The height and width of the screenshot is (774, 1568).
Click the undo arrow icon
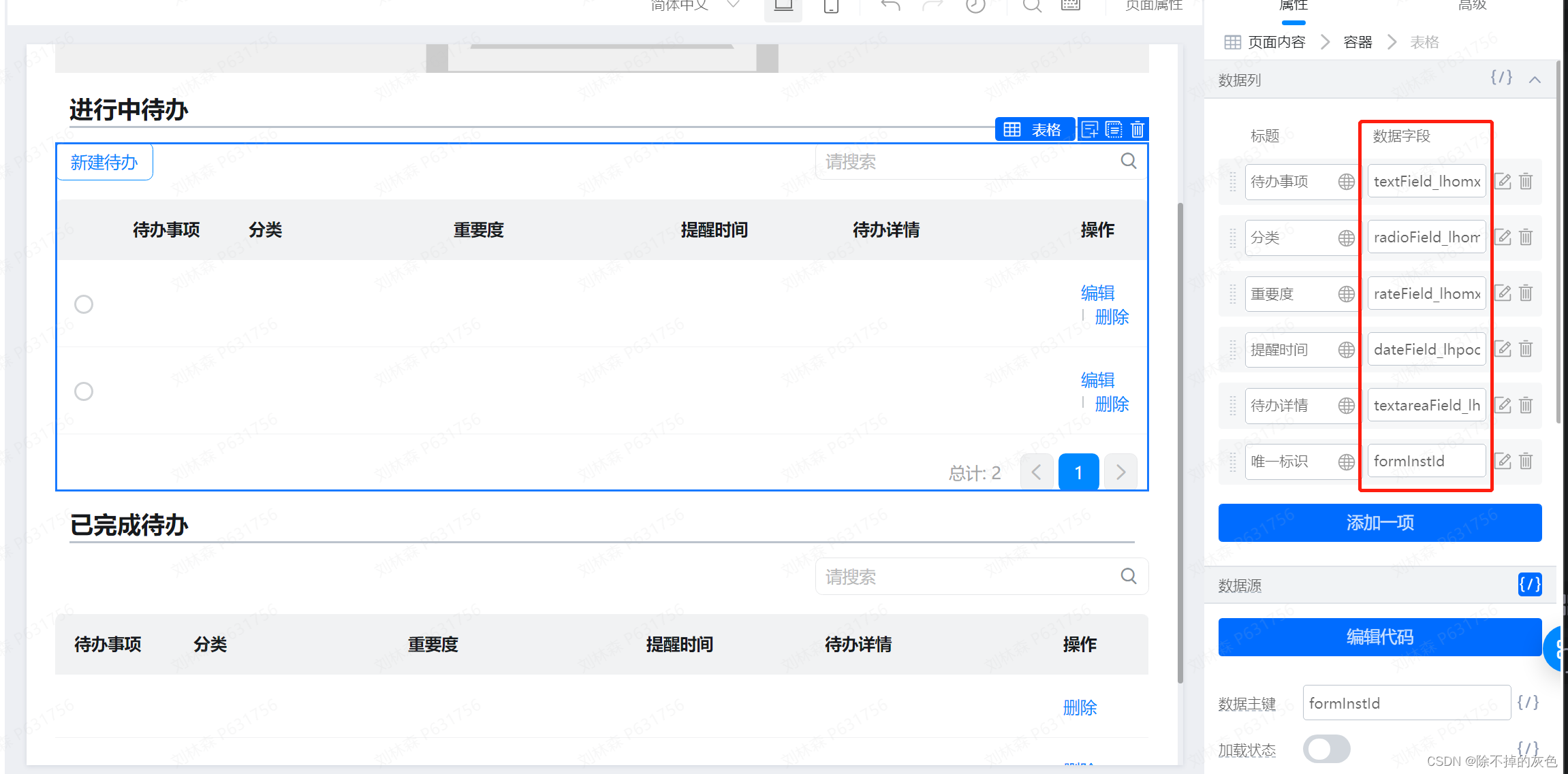pos(890,6)
